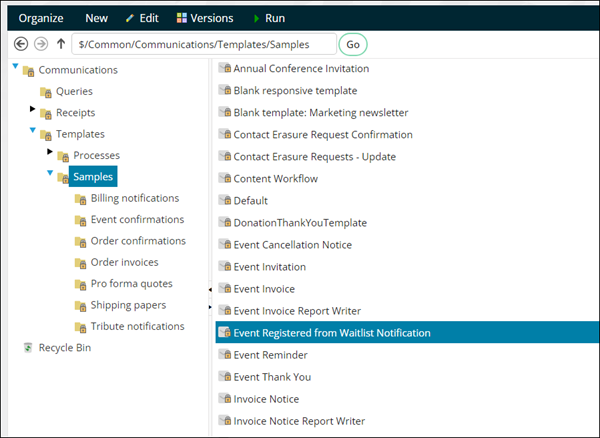Viewport: 600px width, 438px height.
Task: Select the Content Workflow template
Action: [276, 179]
